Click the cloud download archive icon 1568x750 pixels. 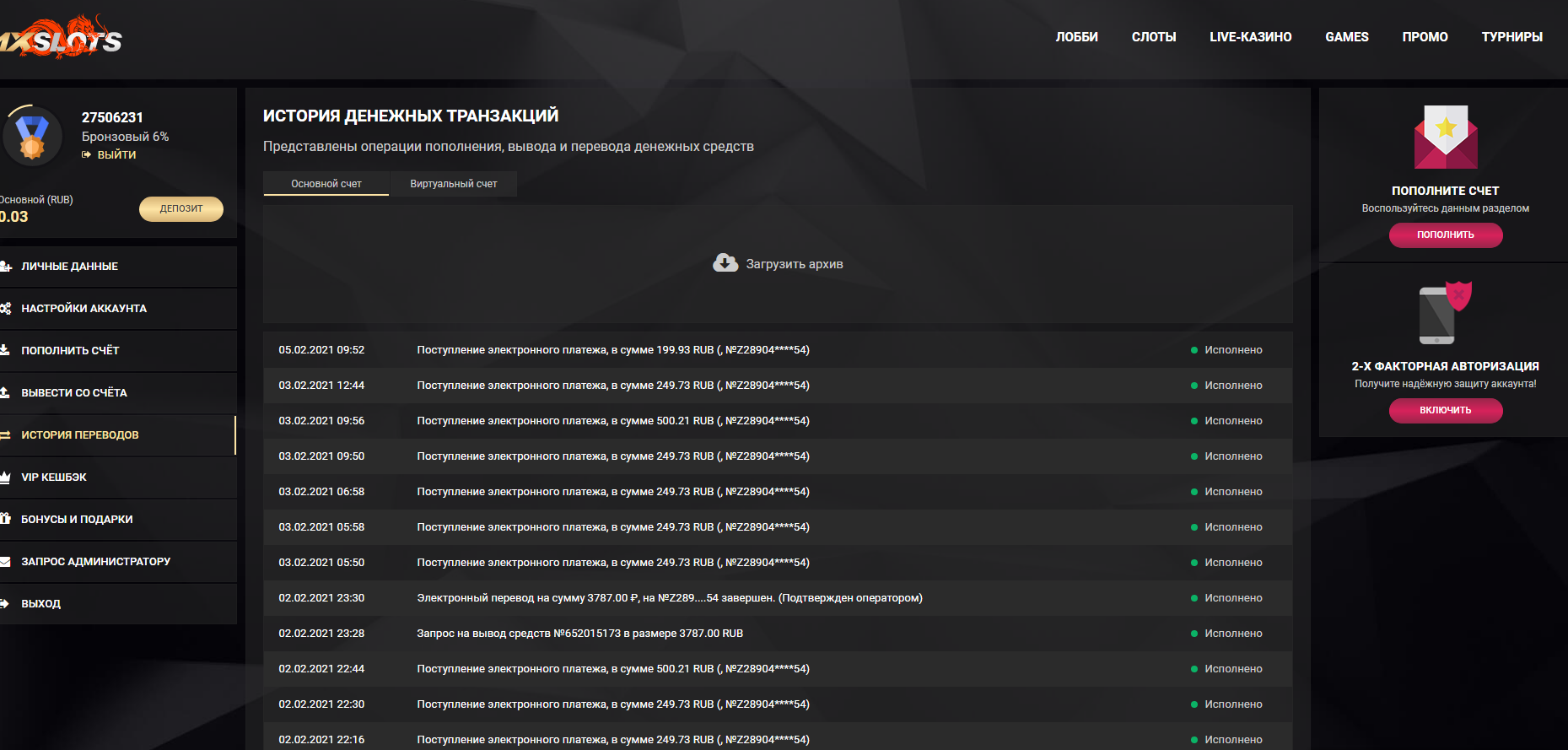click(725, 263)
